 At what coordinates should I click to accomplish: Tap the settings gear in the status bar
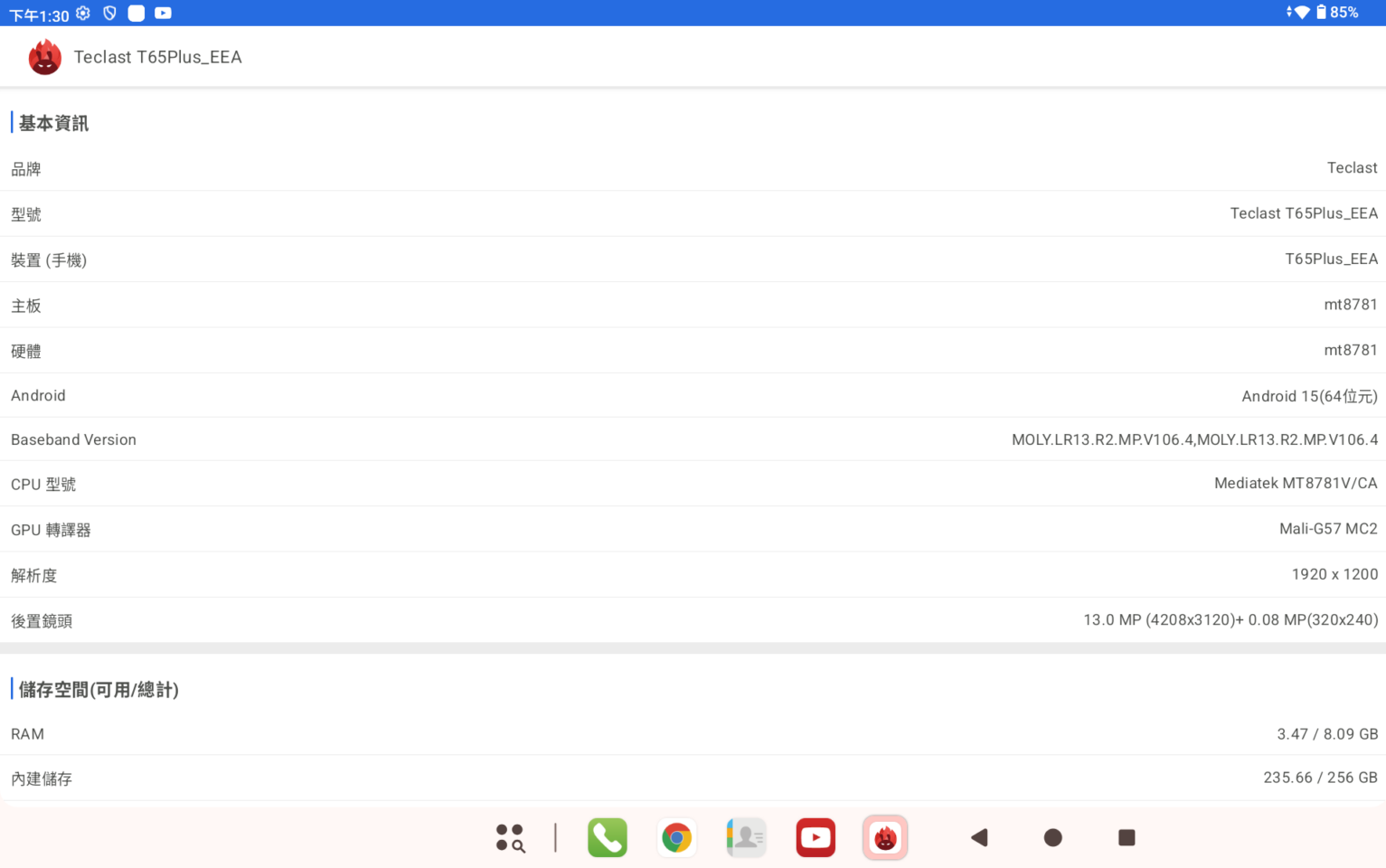(x=83, y=14)
